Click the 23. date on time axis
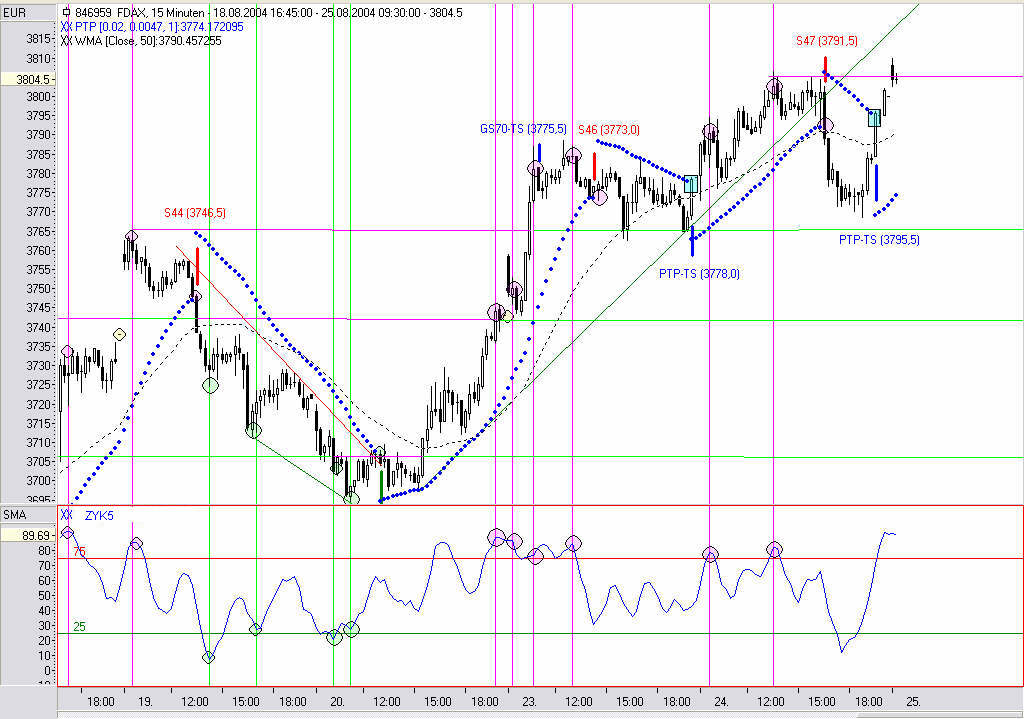Viewport: 1024px width, 719px height. point(529,702)
